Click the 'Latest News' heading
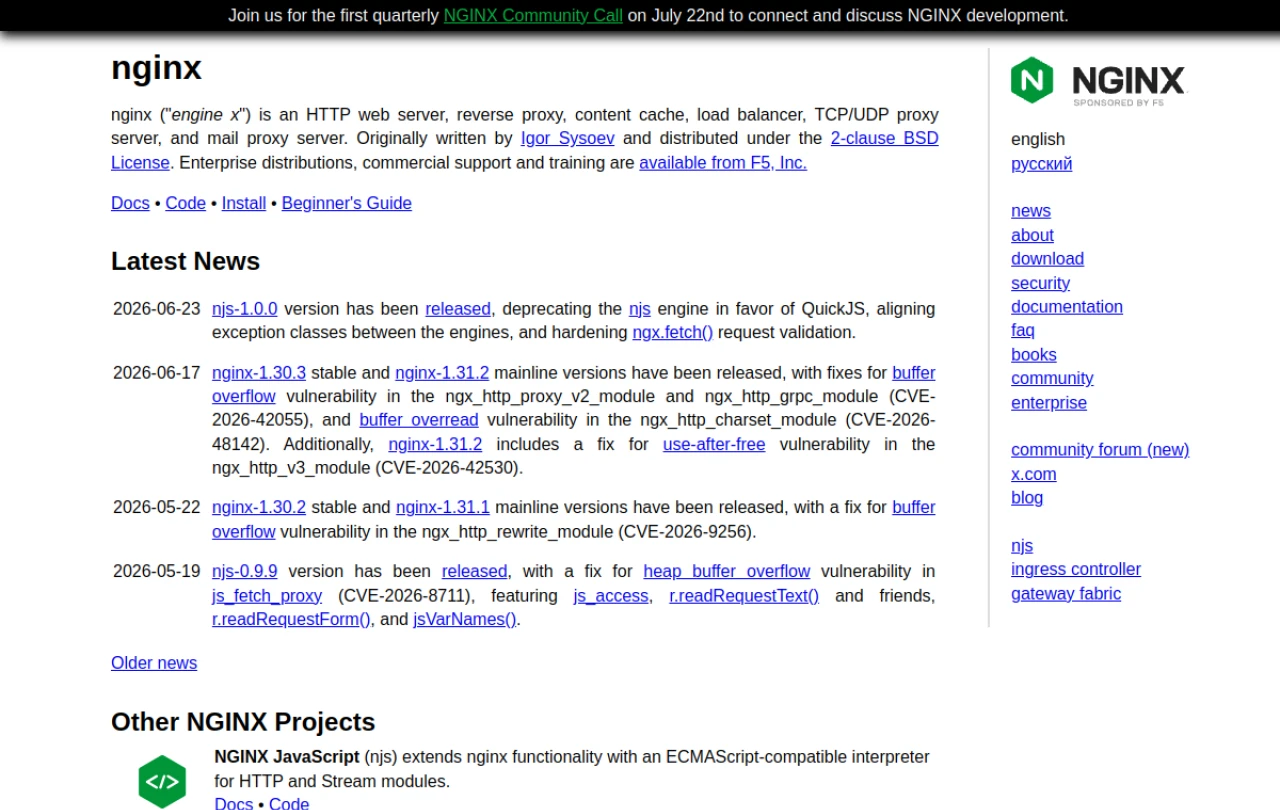1280x810 pixels. (185, 261)
